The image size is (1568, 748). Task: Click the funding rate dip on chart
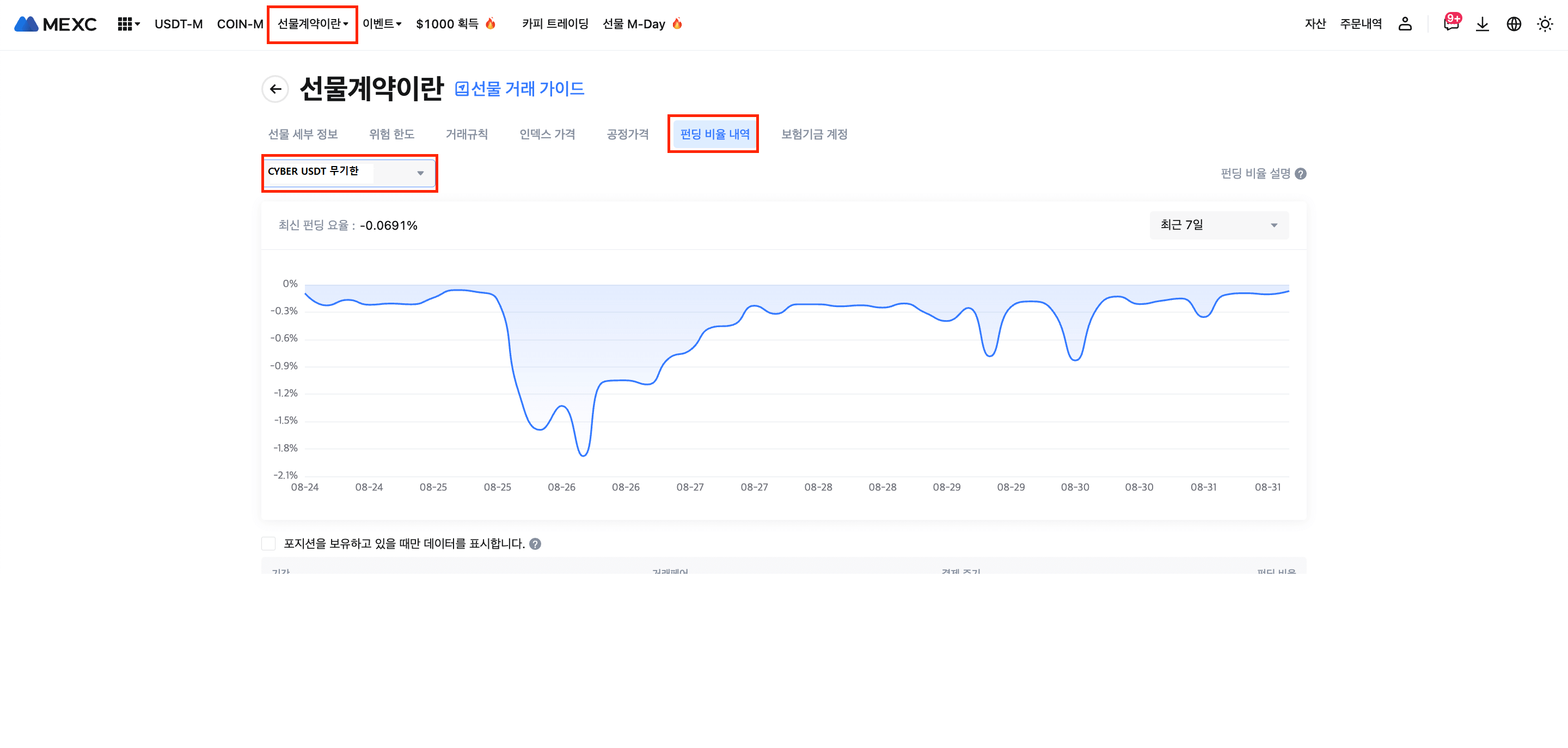tap(583, 455)
